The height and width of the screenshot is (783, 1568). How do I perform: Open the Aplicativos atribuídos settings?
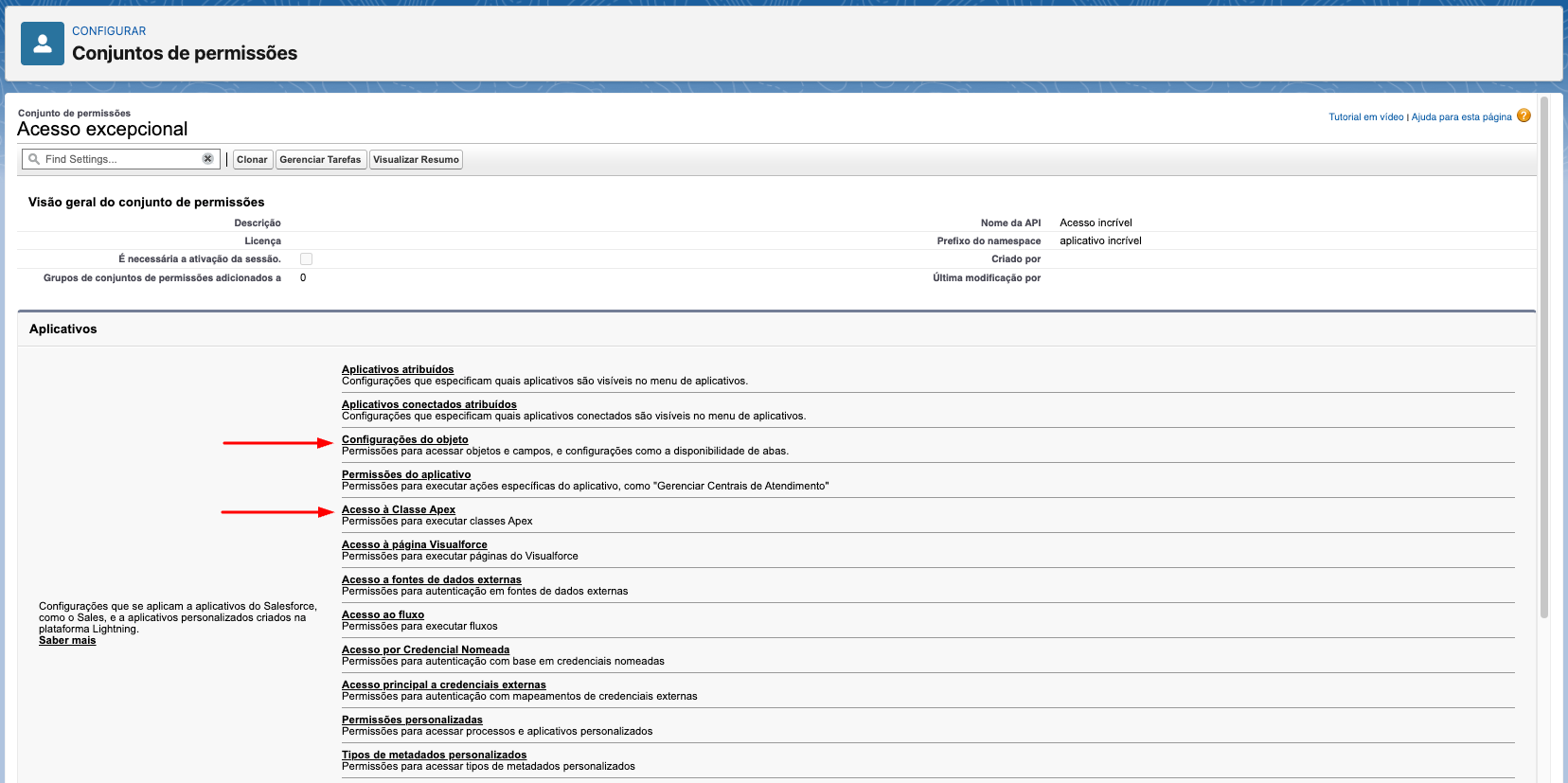[x=398, y=369]
